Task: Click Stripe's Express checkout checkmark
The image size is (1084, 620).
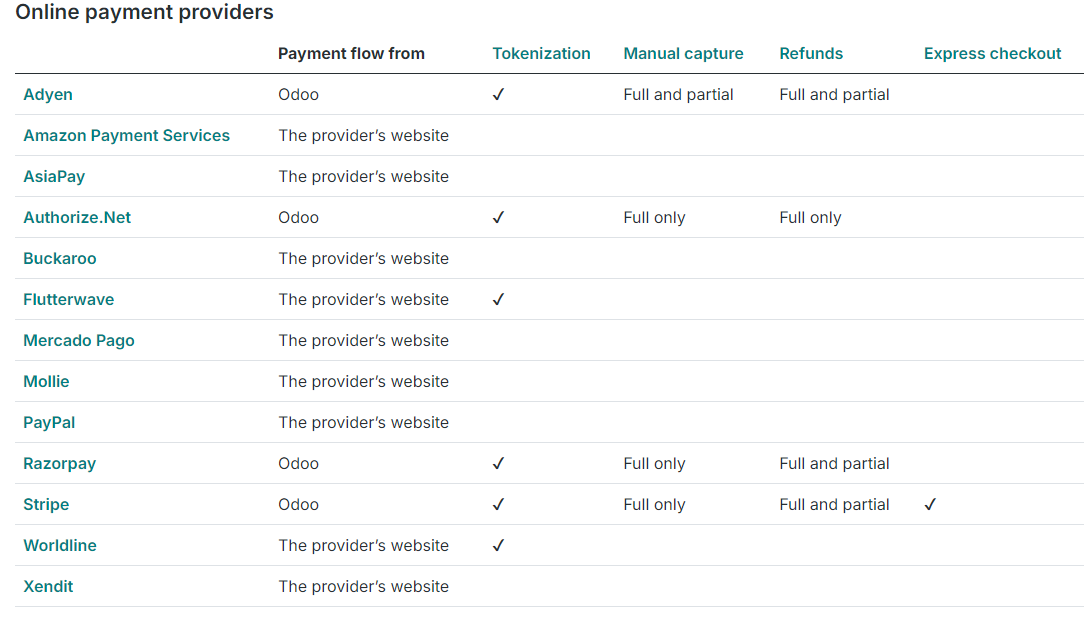Action: click(931, 505)
